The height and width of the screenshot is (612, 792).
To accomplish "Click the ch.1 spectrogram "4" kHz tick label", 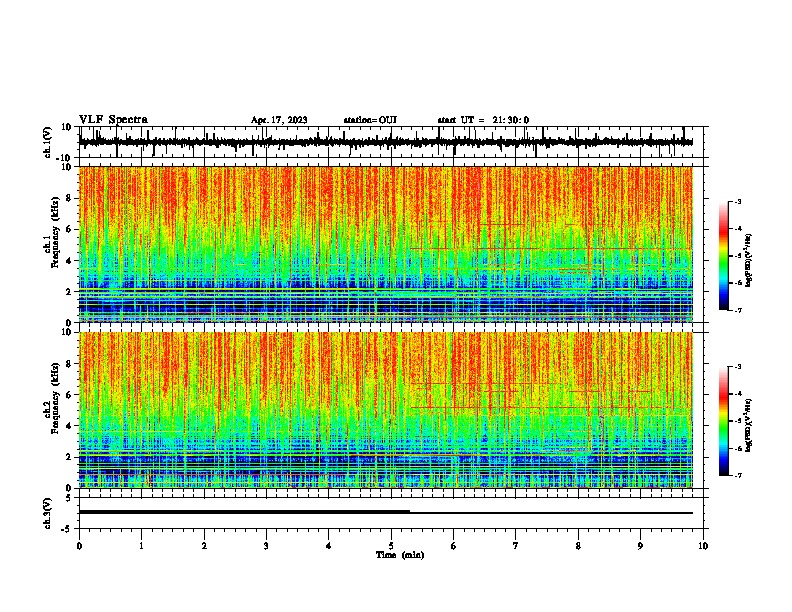I will pos(69,261).
